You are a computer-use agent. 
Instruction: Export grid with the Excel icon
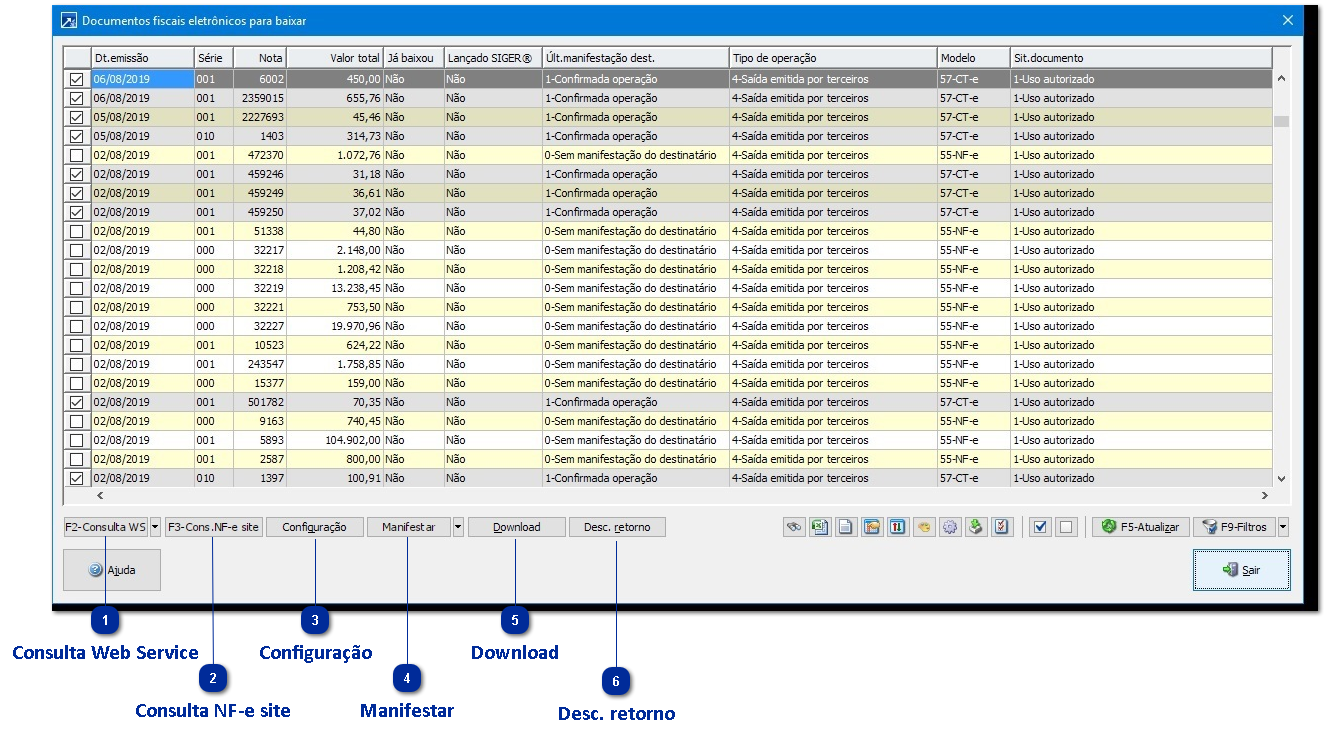tap(821, 527)
